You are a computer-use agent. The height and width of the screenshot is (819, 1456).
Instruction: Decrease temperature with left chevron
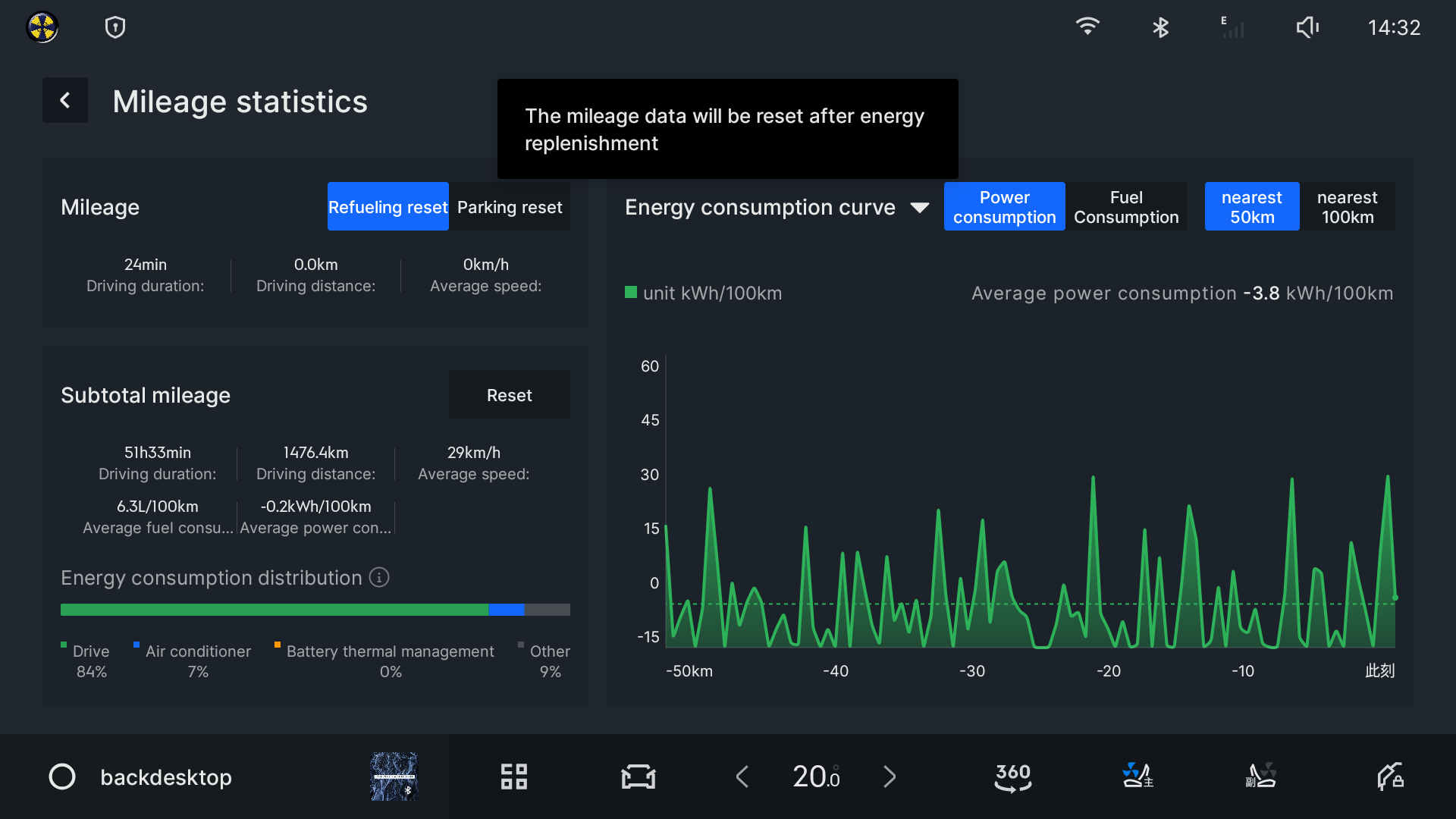click(x=742, y=777)
